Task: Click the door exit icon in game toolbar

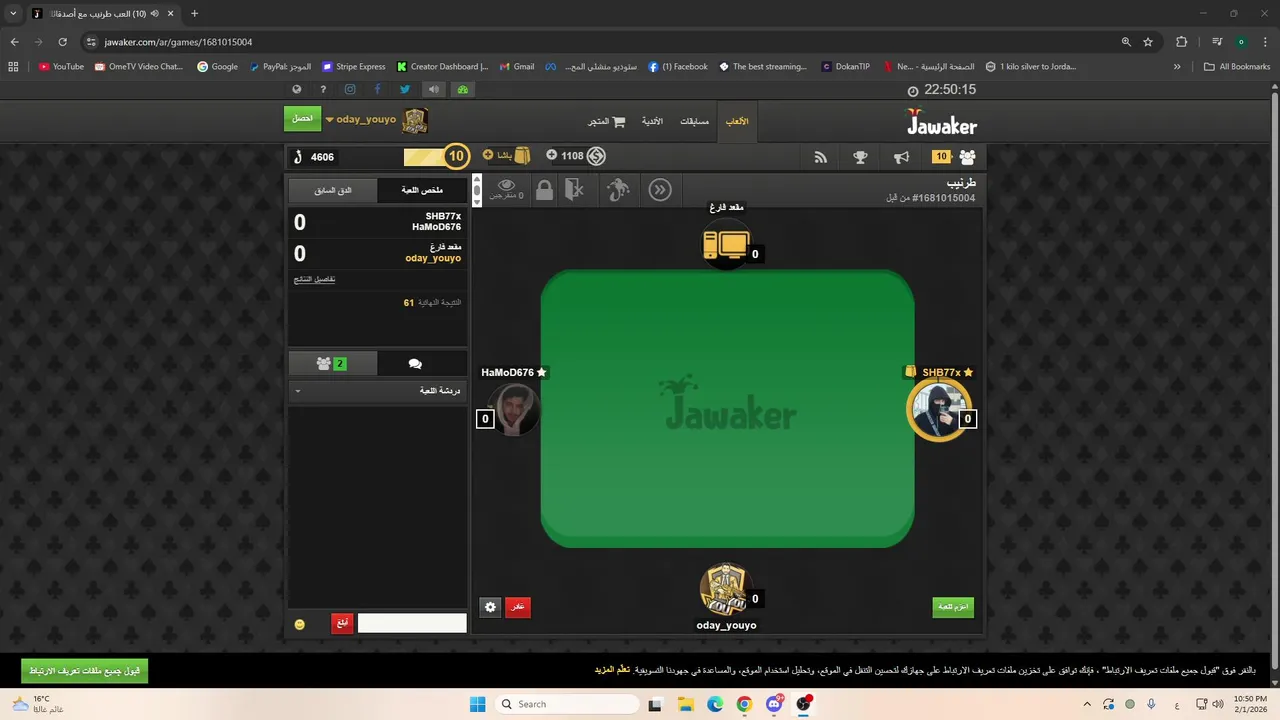Action: [574, 190]
